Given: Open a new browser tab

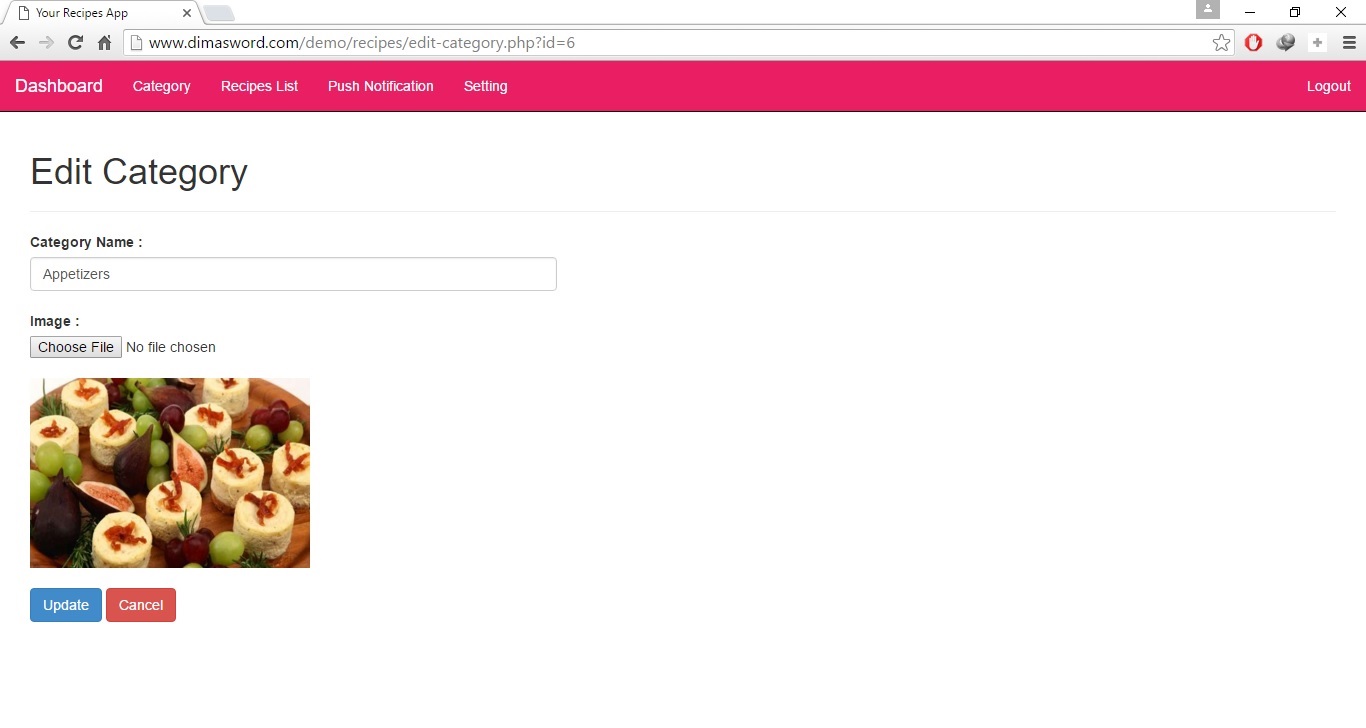Looking at the screenshot, I should 219,13.
